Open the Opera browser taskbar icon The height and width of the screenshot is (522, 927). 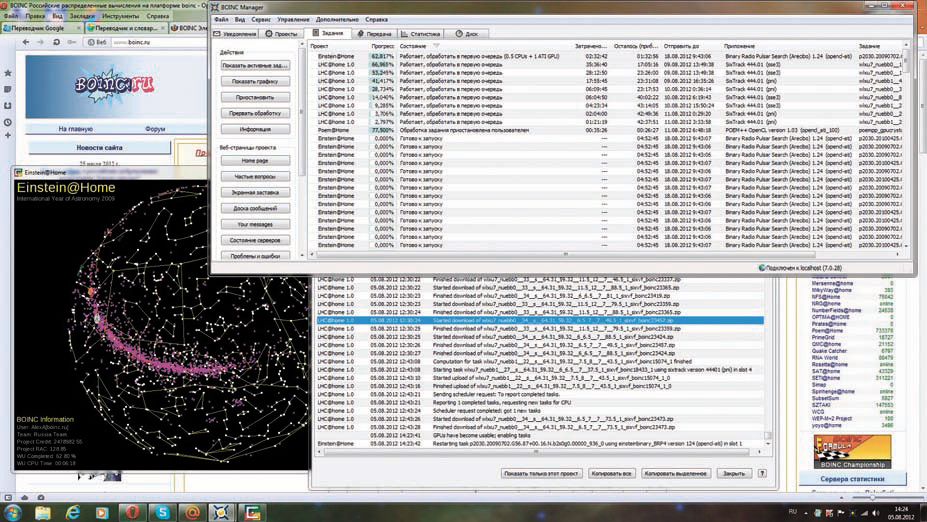coord(132,511)
